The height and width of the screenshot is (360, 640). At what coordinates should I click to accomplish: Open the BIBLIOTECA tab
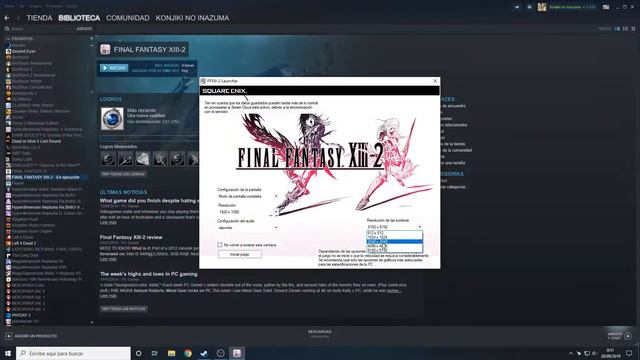point(79,18)
